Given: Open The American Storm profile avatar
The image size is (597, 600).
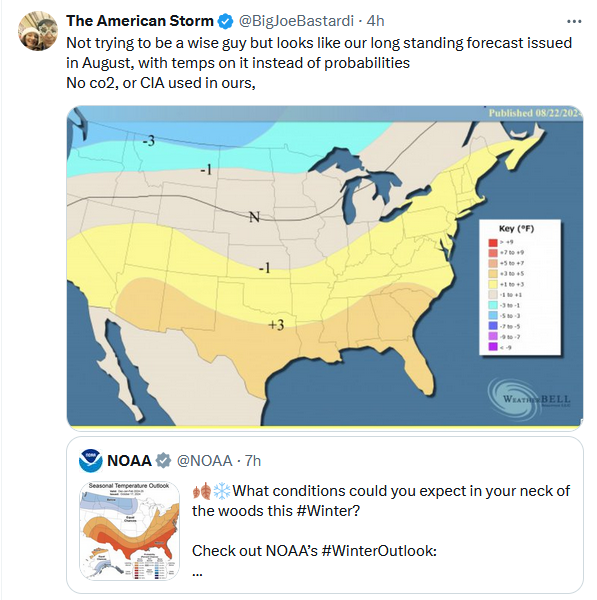Looking at the screenshot, I should coord(38,31).
